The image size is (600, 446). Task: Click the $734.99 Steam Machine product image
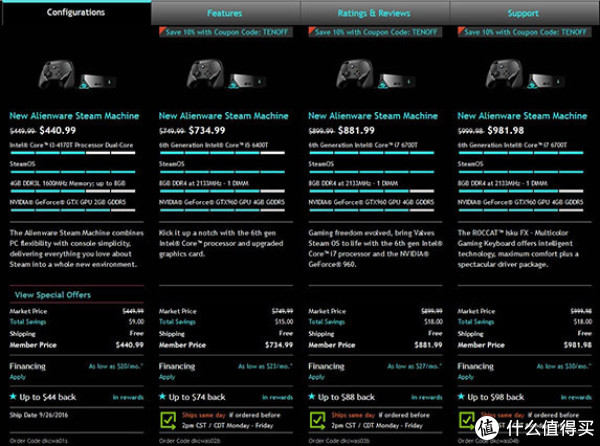(226, 75)
